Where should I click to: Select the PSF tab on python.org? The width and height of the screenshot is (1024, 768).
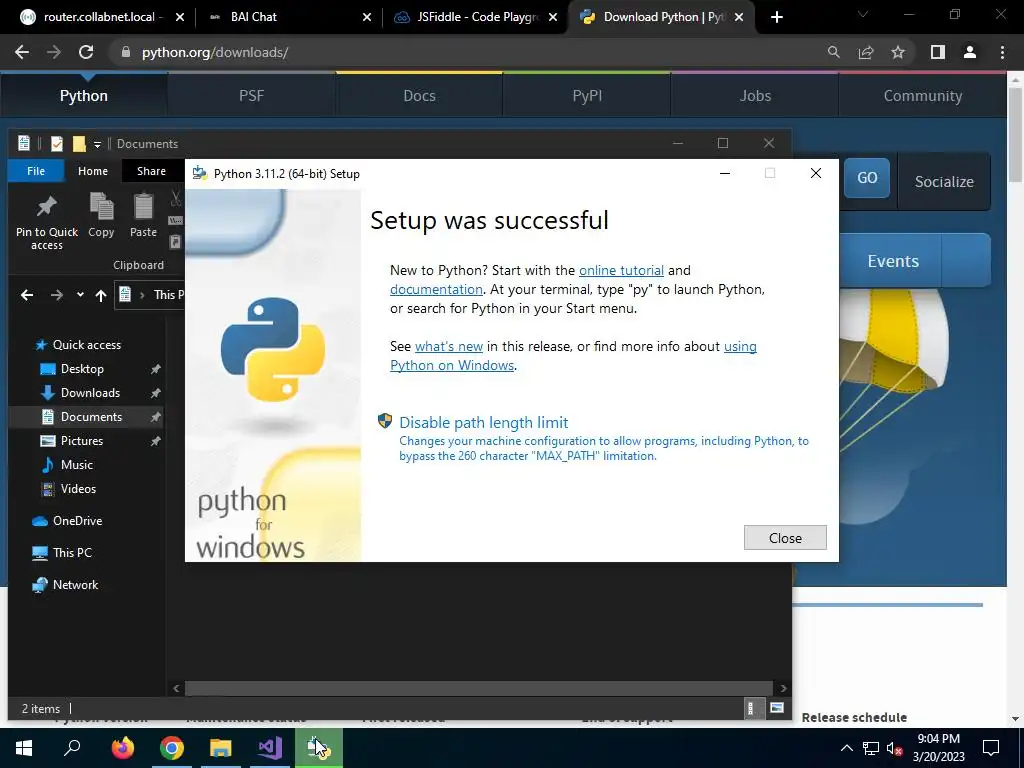pyautogui.click(x=251, y=95)
